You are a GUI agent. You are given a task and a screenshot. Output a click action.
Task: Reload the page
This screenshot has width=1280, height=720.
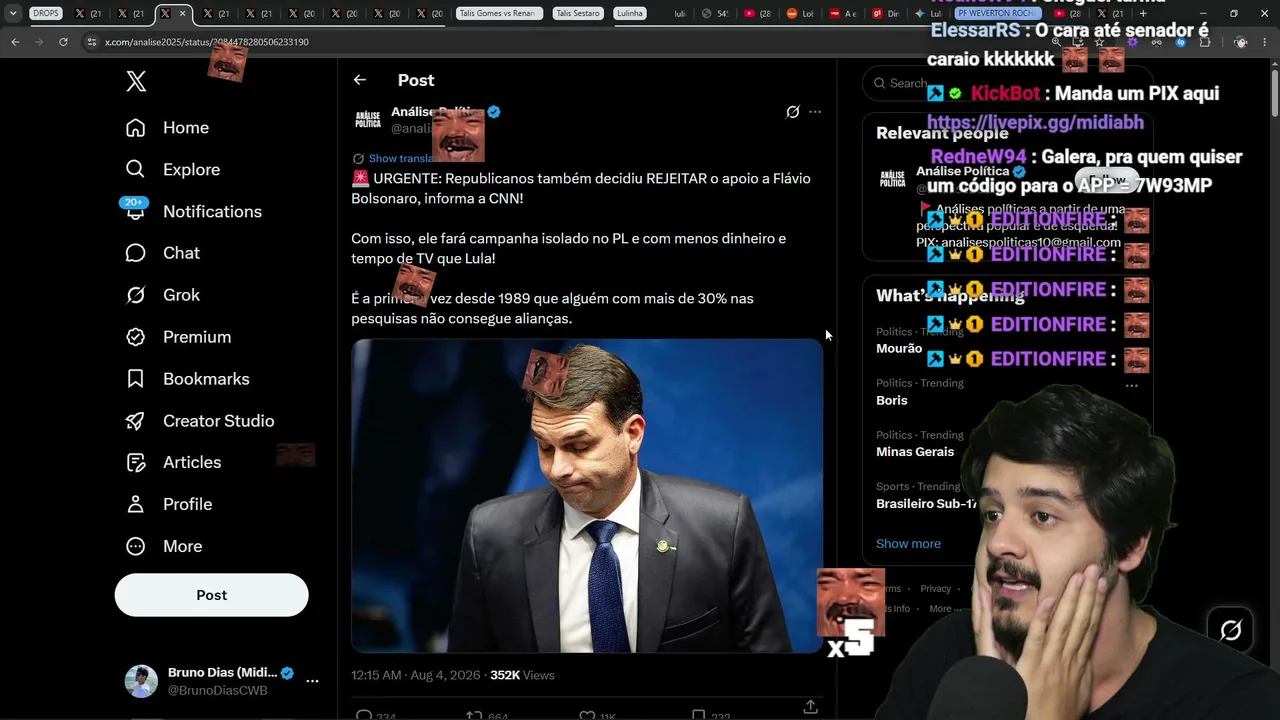point(63,42)
